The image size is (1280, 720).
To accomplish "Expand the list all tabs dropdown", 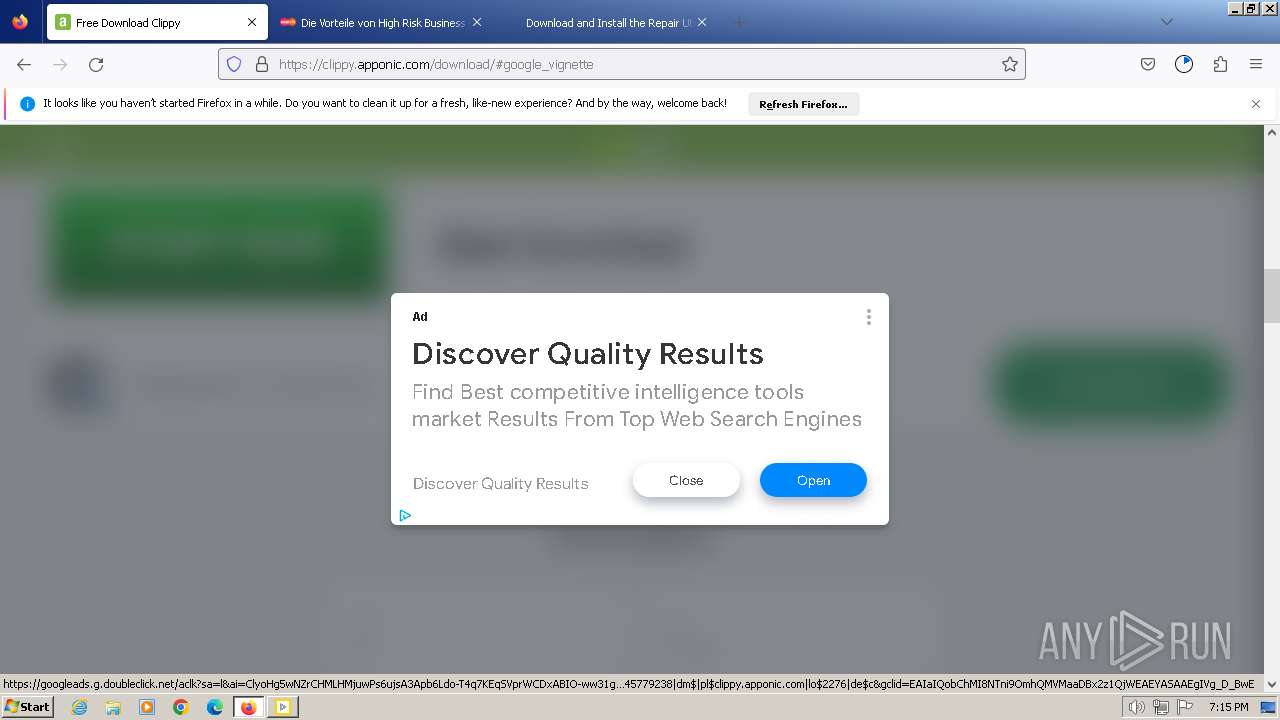I will pos(1166,22).
